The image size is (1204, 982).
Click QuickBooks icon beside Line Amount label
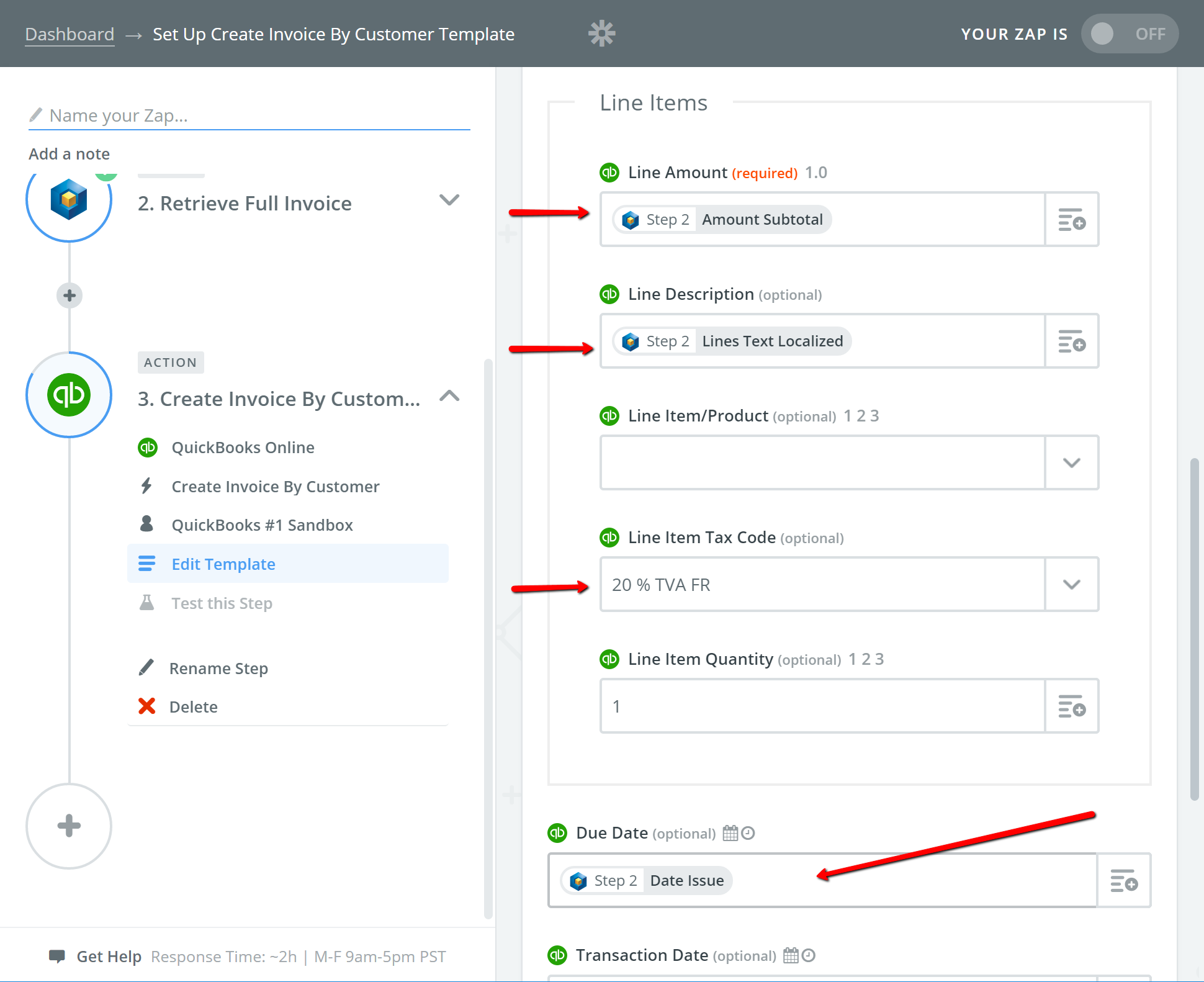click(609, 173)
